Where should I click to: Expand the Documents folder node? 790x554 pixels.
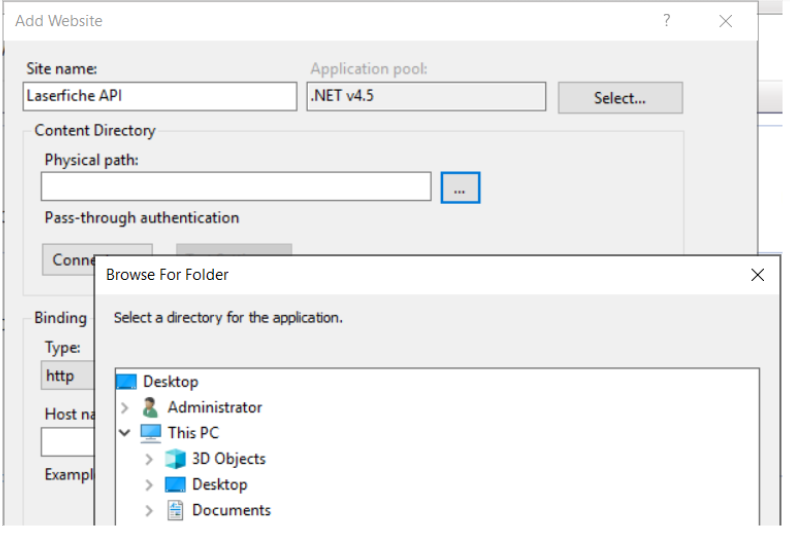tap(149, 510)
